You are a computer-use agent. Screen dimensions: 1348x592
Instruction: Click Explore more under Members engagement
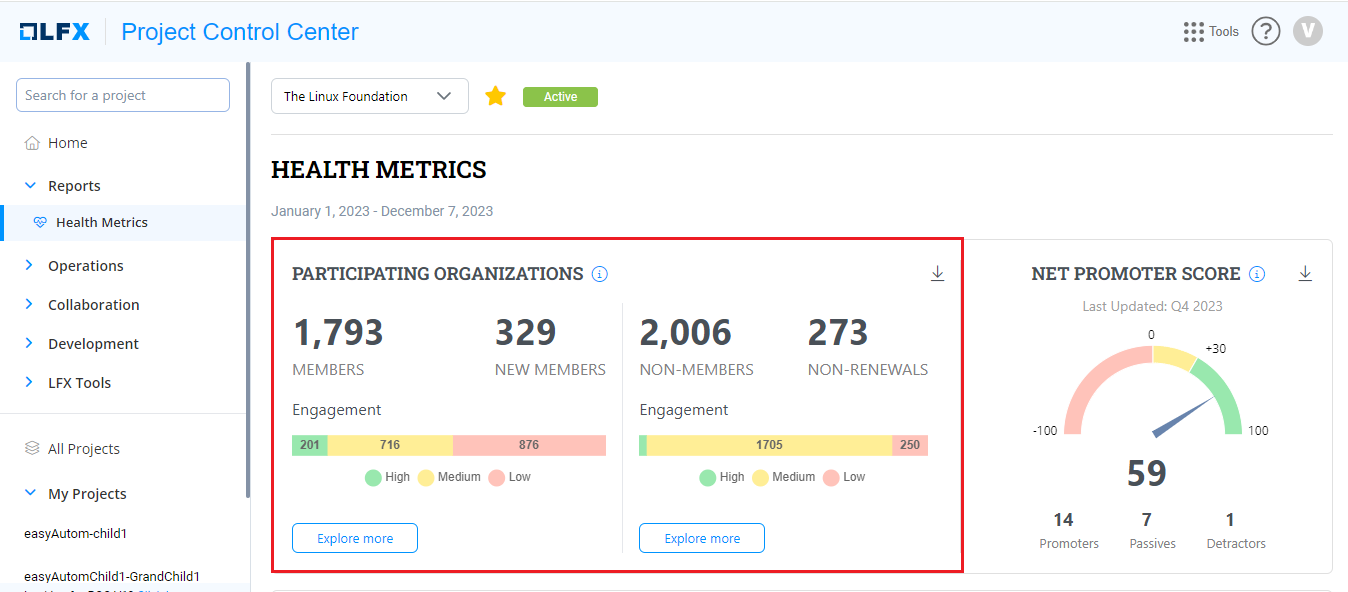[354, 538]
